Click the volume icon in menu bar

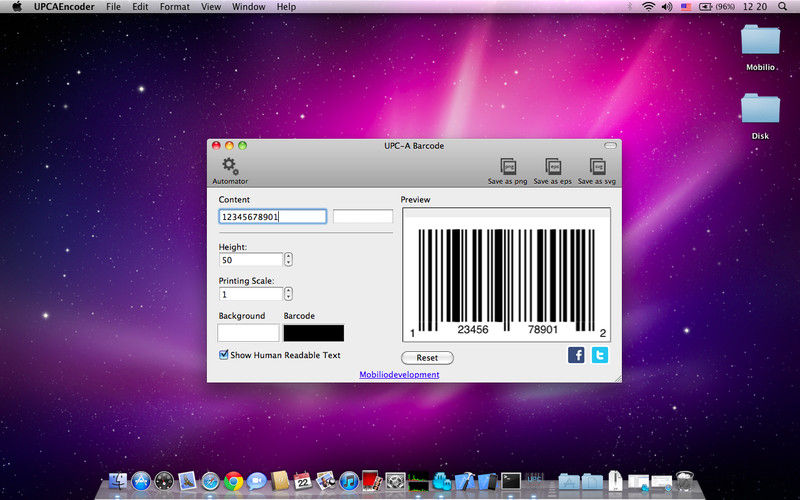point(666,7)
